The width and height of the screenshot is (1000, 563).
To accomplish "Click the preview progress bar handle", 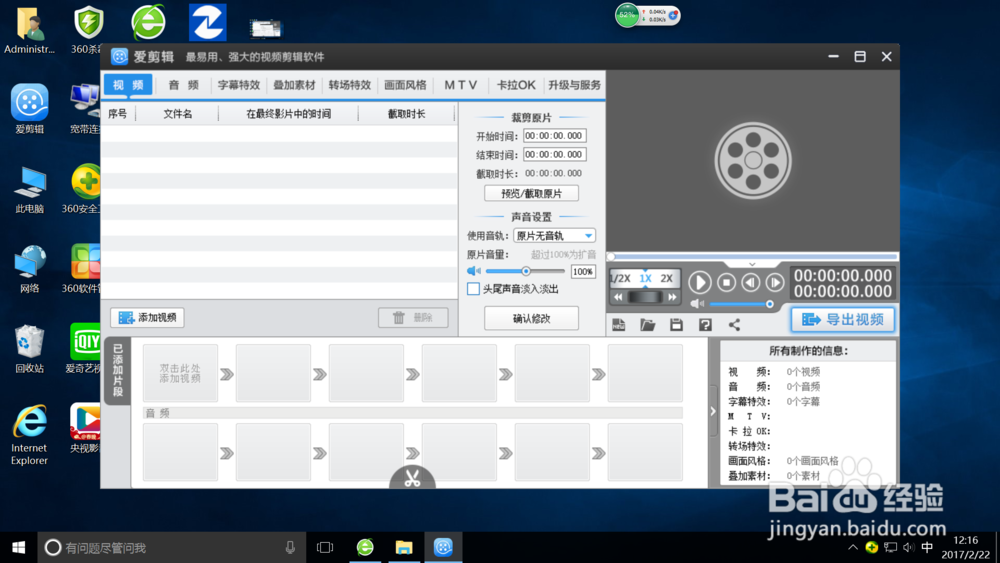I will tap(611, 256).
